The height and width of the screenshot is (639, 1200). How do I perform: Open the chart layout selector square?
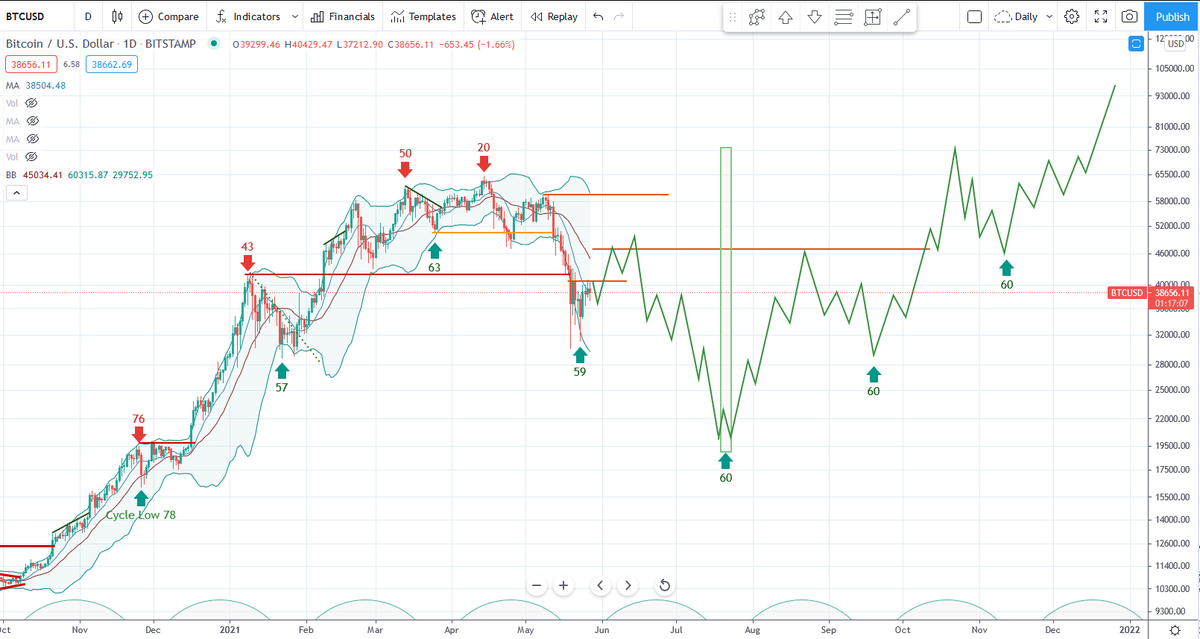pos(974,17)
